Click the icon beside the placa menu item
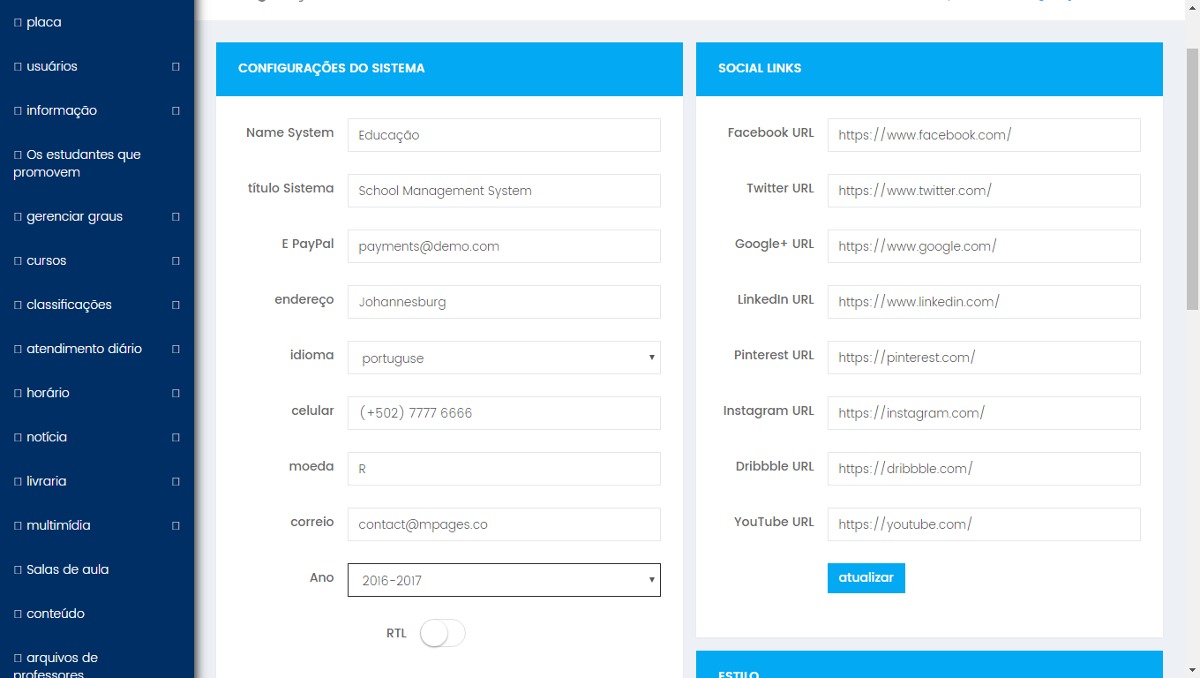The width and height of the screenshot is (1200, 678). click(x=18, y=23)
